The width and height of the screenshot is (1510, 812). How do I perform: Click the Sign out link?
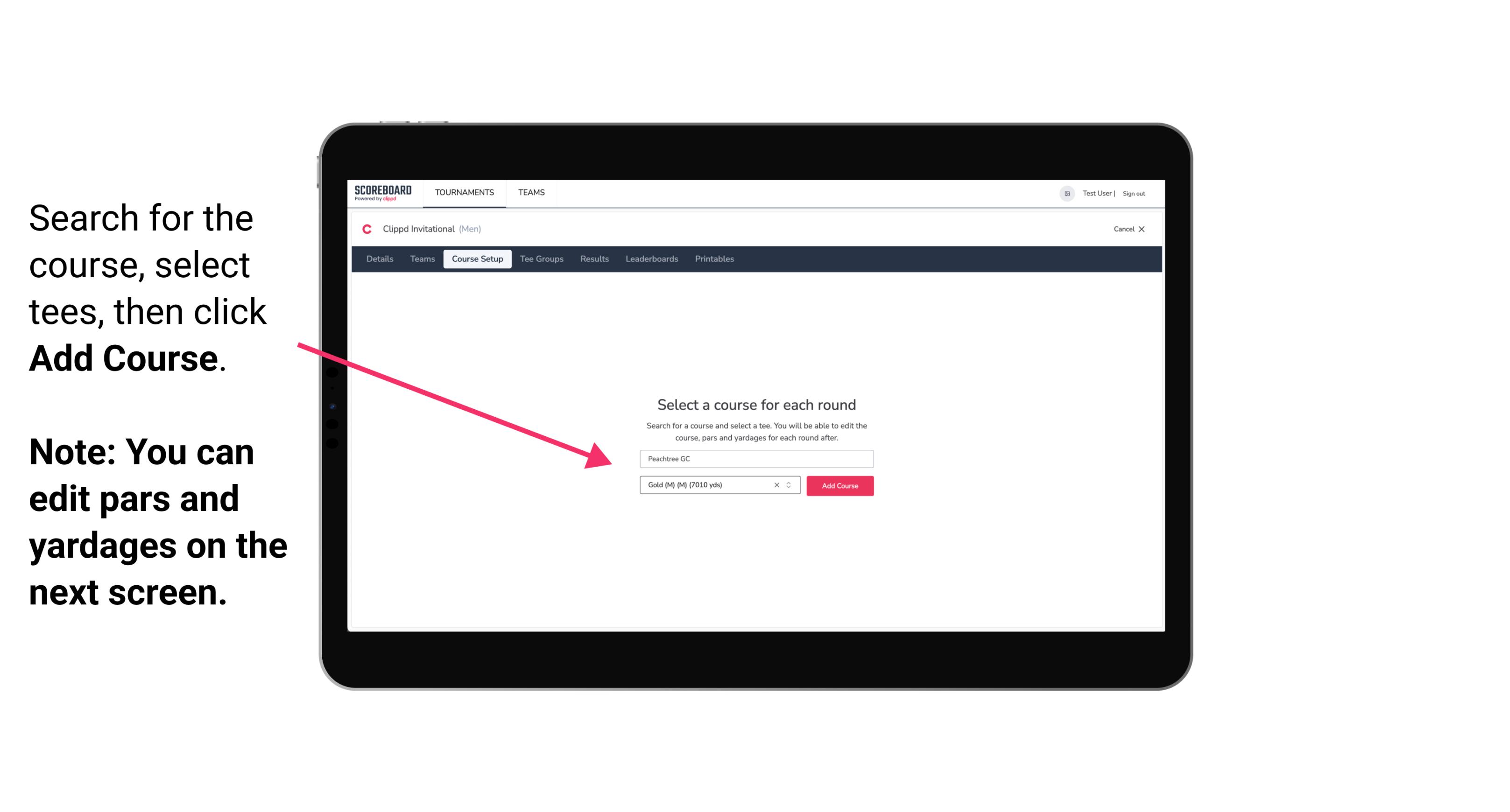tap(1134, 193)
